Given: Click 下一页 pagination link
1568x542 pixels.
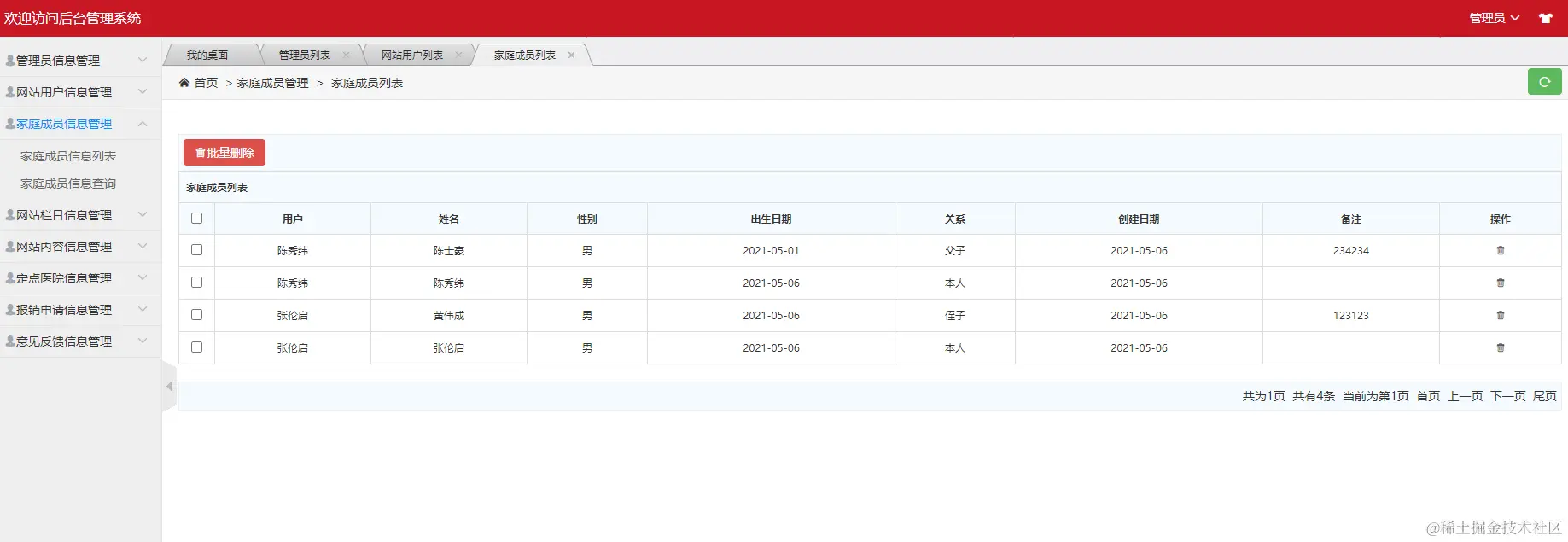Looking at the screenshot, I should point(1507,396).
